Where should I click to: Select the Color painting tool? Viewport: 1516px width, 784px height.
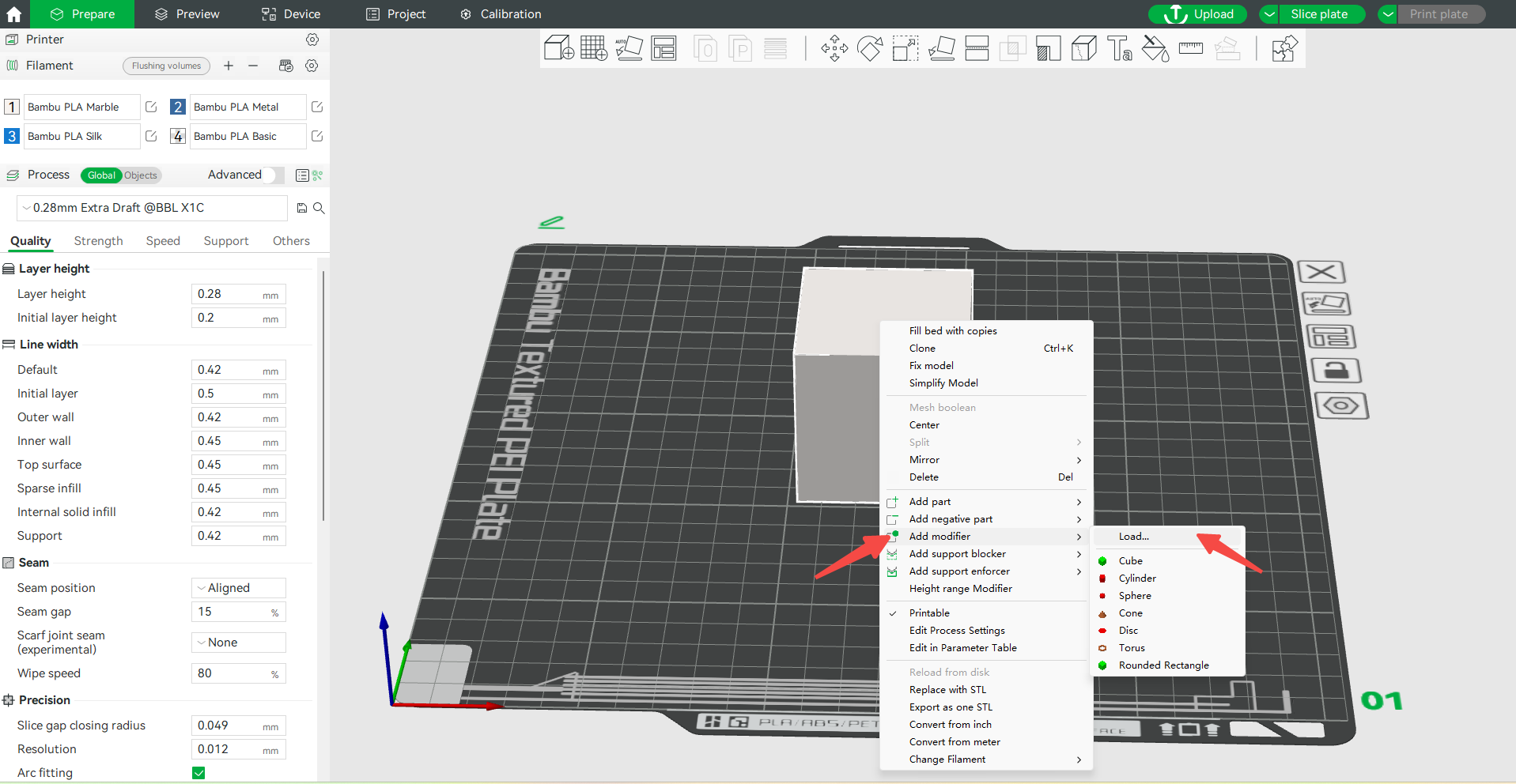pyautogui.click(x=1155, y=48)
